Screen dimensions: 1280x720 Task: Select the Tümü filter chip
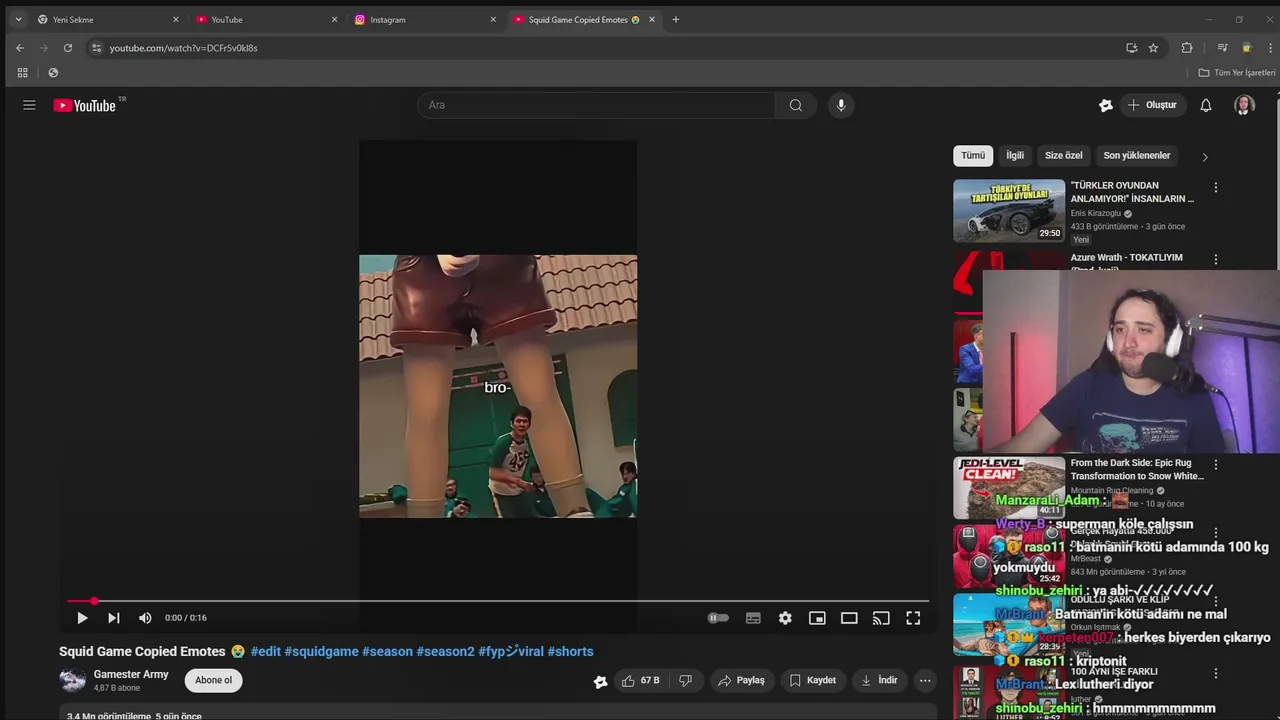pyautogui.click(x=973, y=156)
